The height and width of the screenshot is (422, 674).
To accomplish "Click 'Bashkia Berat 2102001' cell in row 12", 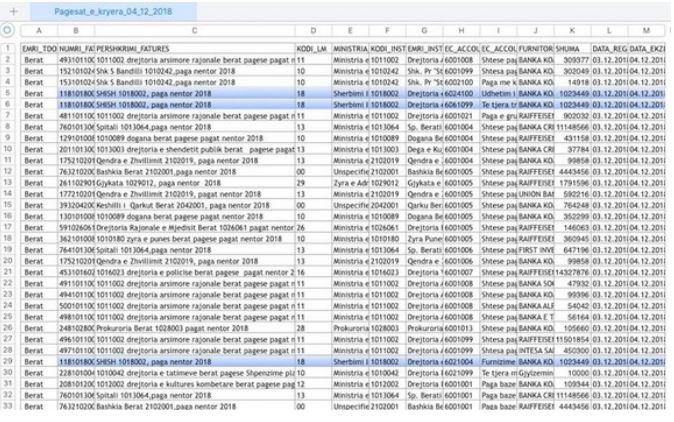I will click(x=194, y=171).
